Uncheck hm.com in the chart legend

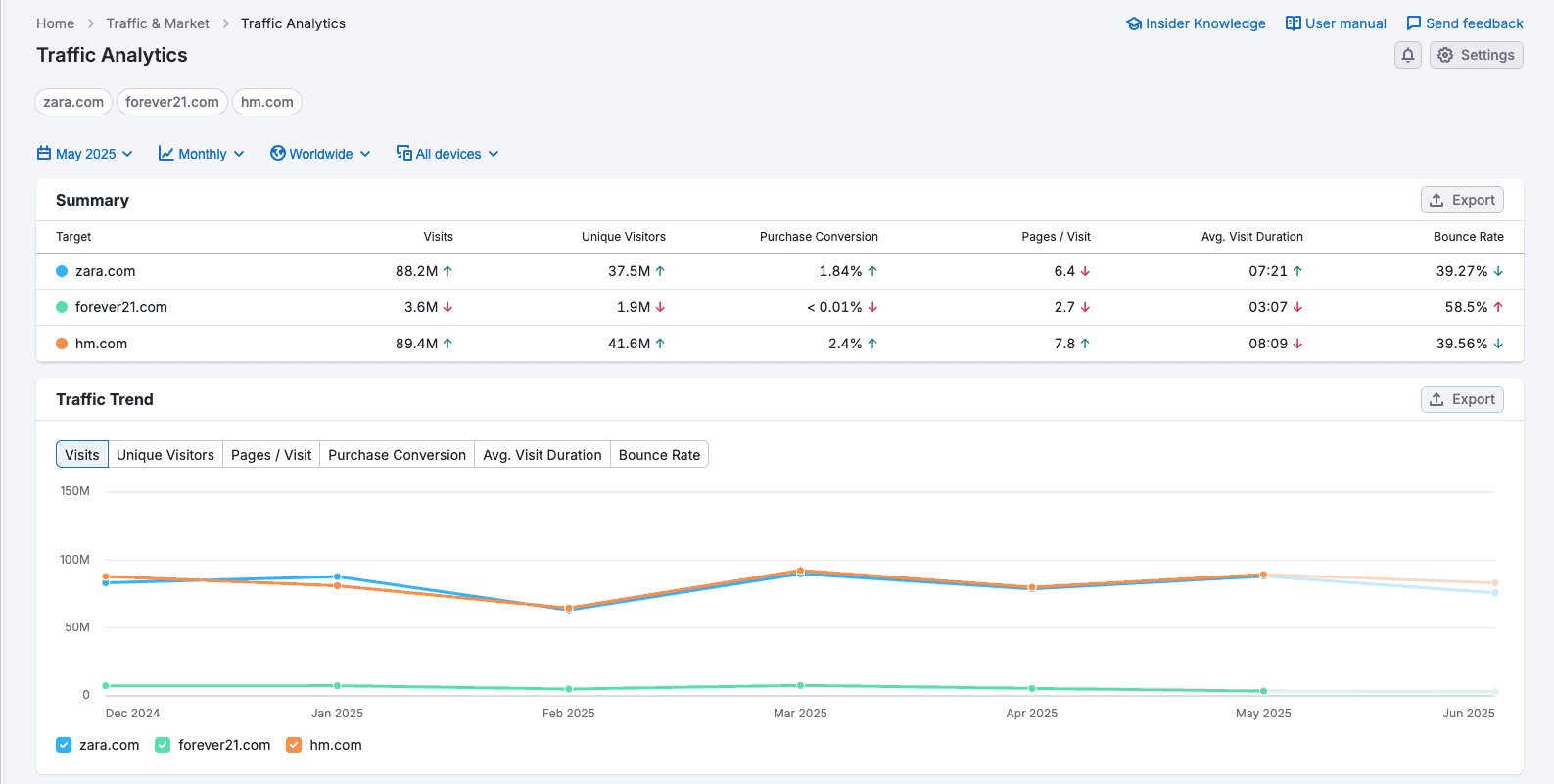click(x=294, y=745)
